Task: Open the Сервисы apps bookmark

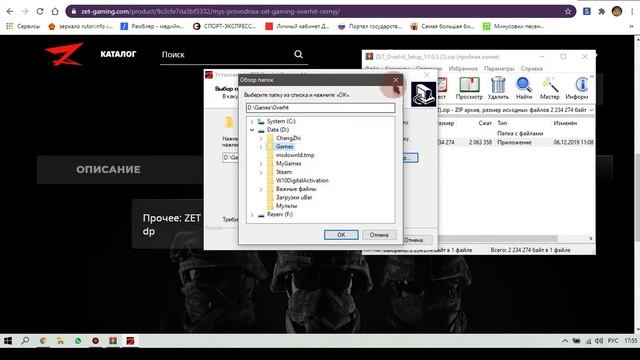Action: point(23,26)
